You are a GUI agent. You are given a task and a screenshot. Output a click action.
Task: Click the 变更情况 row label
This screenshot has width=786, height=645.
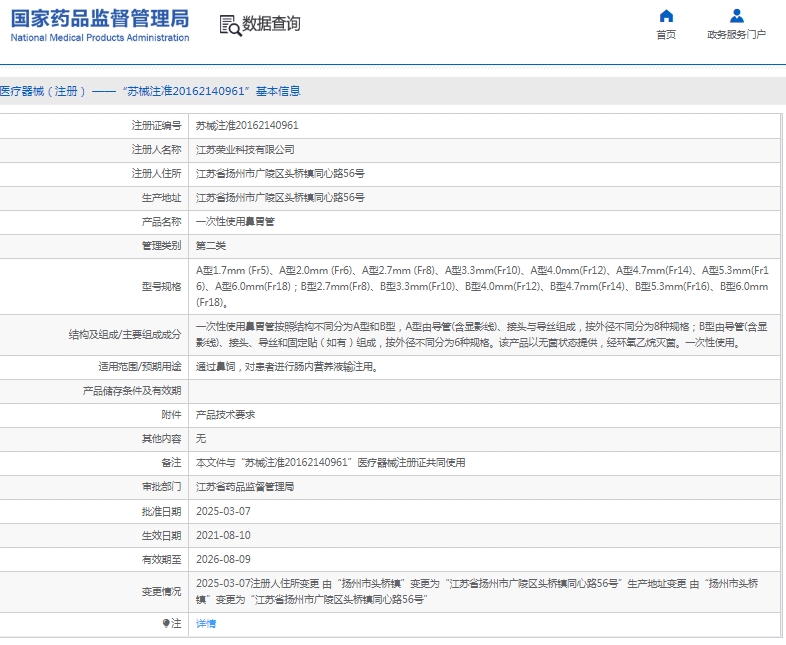(x=161, y=592)
